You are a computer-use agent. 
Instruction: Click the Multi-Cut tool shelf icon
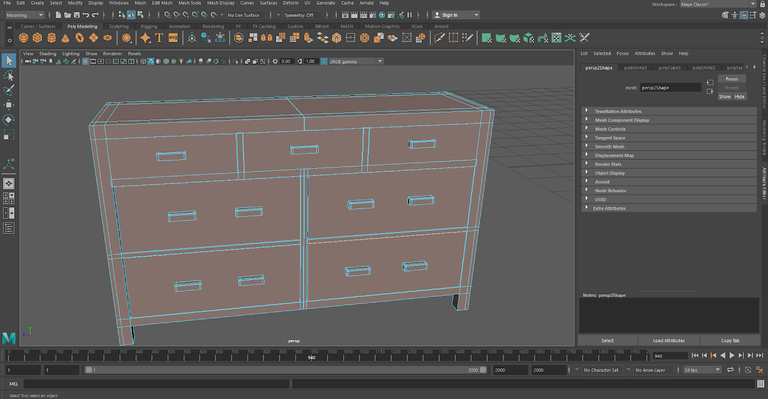439,38
